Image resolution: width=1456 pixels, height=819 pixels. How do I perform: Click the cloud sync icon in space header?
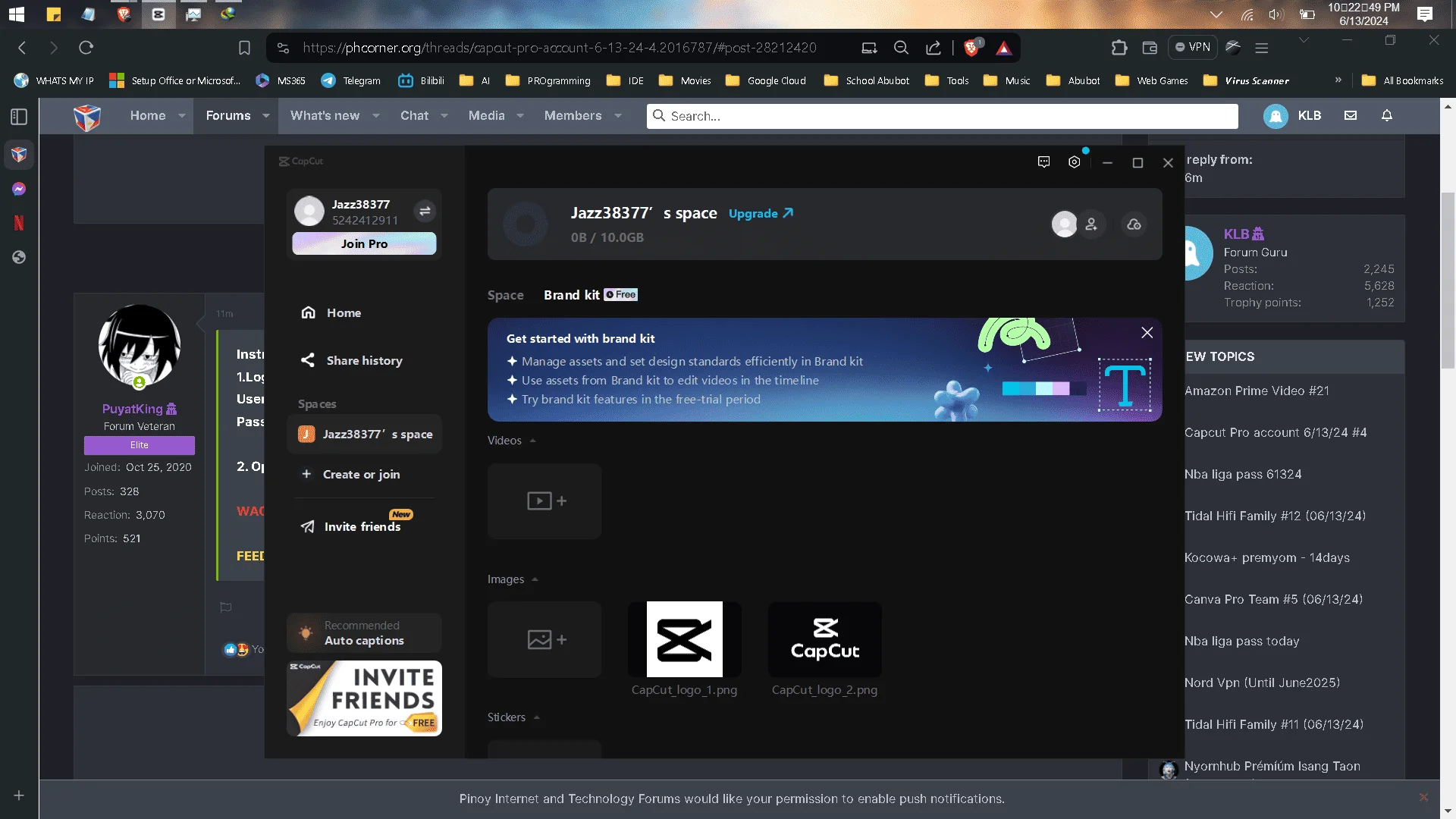coord(1134,224)
